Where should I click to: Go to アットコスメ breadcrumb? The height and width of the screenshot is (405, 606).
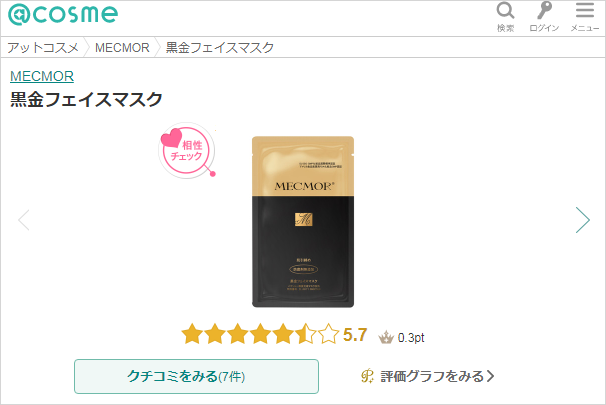(43, 48)
